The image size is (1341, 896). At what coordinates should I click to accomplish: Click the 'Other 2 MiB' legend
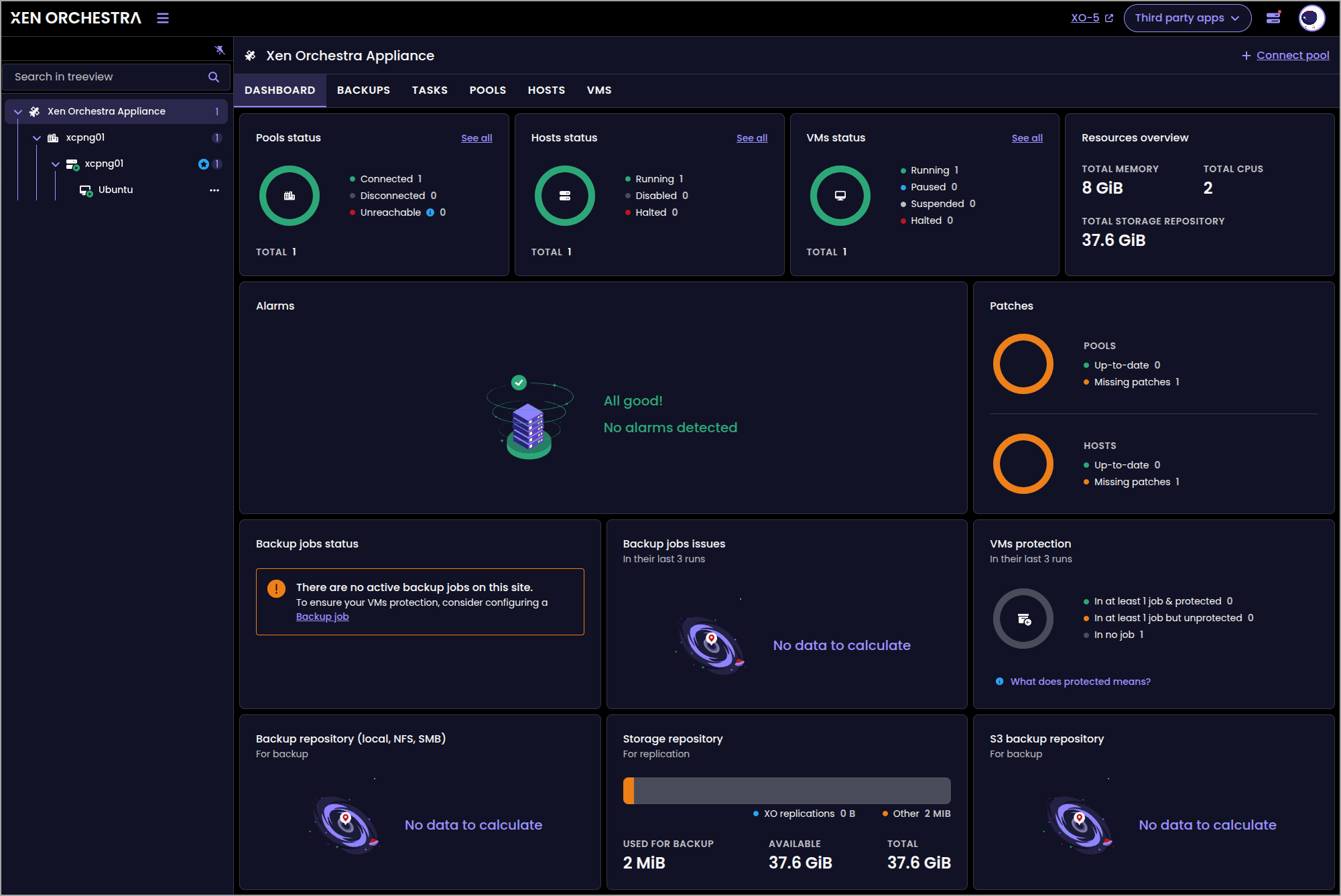(x=916, y=814)
